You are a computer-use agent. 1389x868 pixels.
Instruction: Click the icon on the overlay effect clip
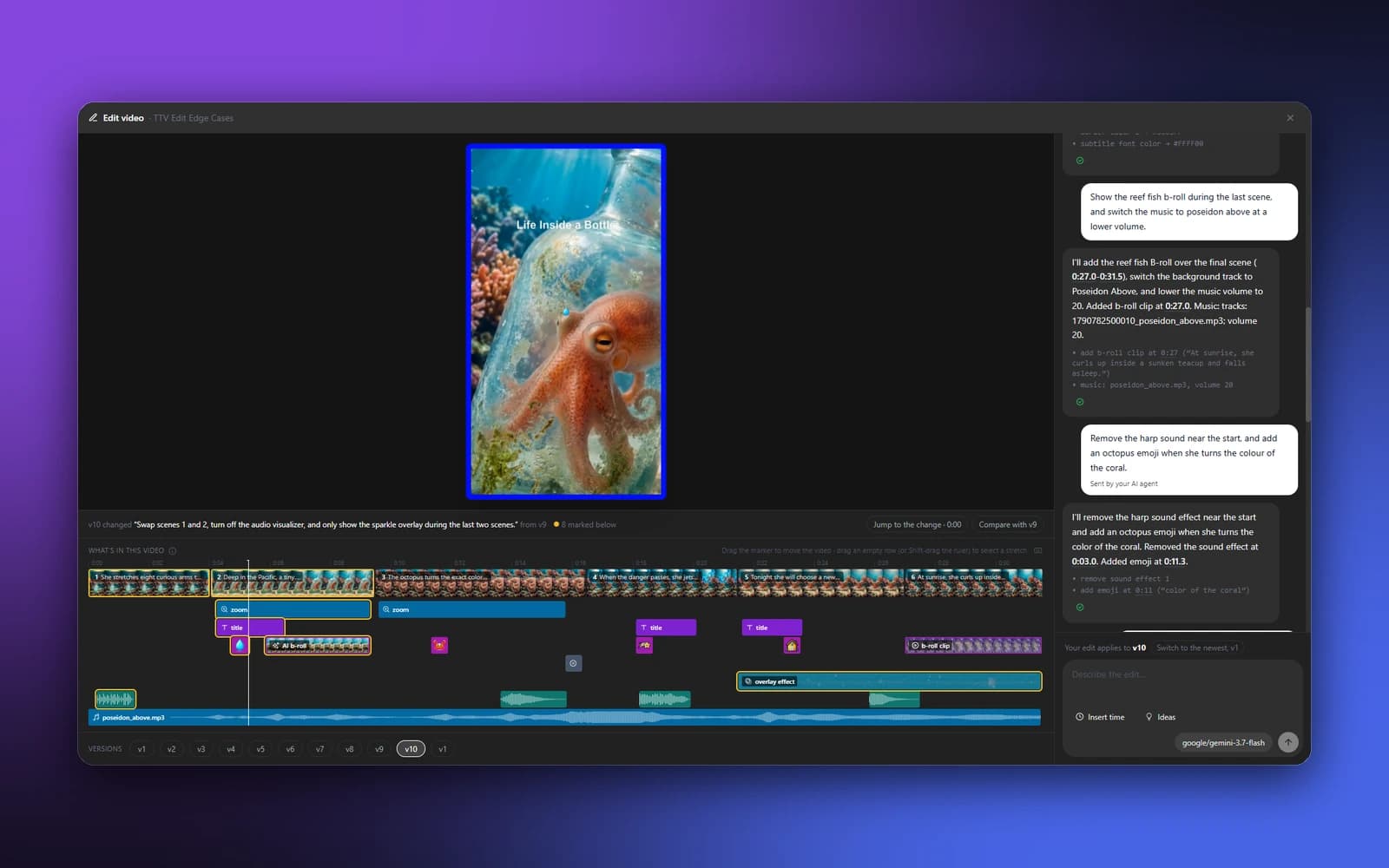click(x=748, y=681)
